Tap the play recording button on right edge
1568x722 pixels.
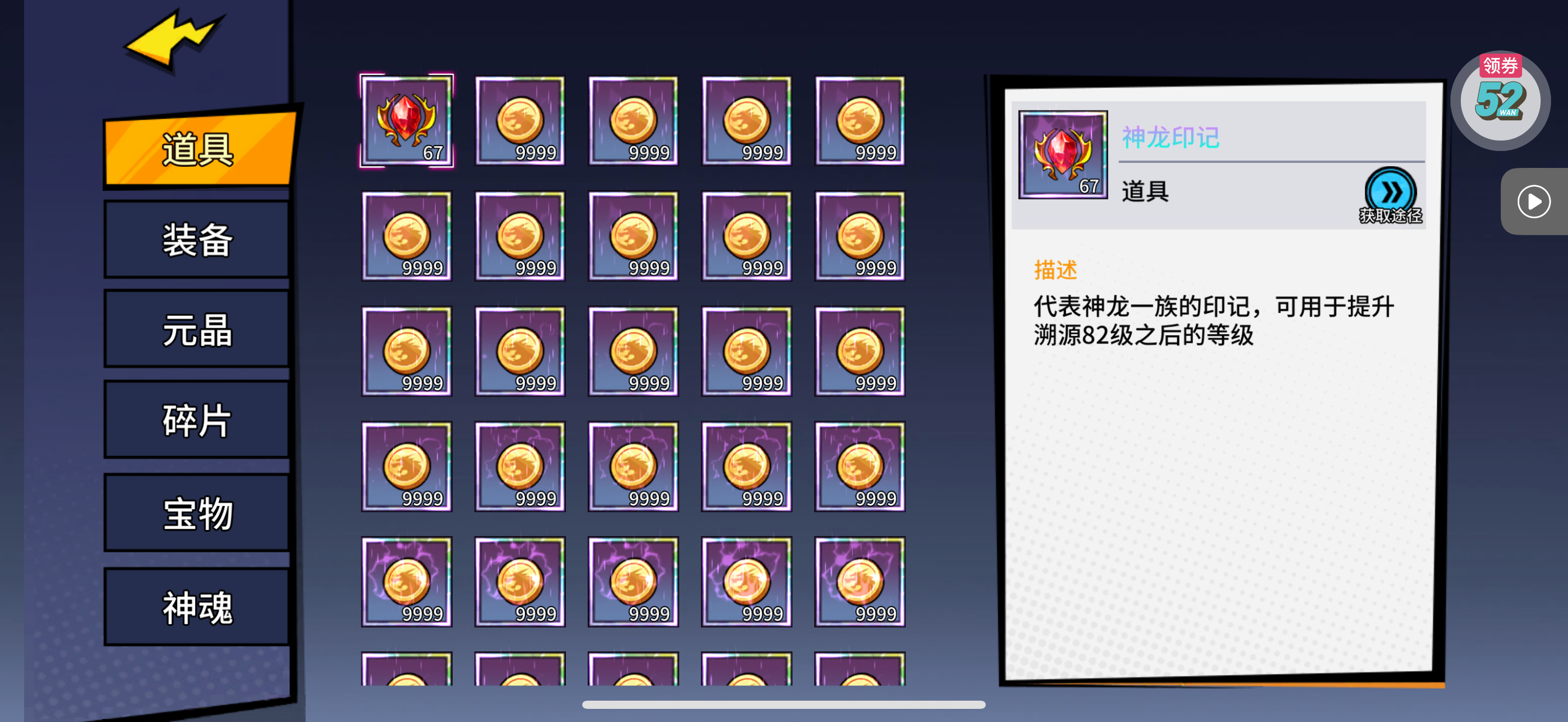(x=1534, y=201)
